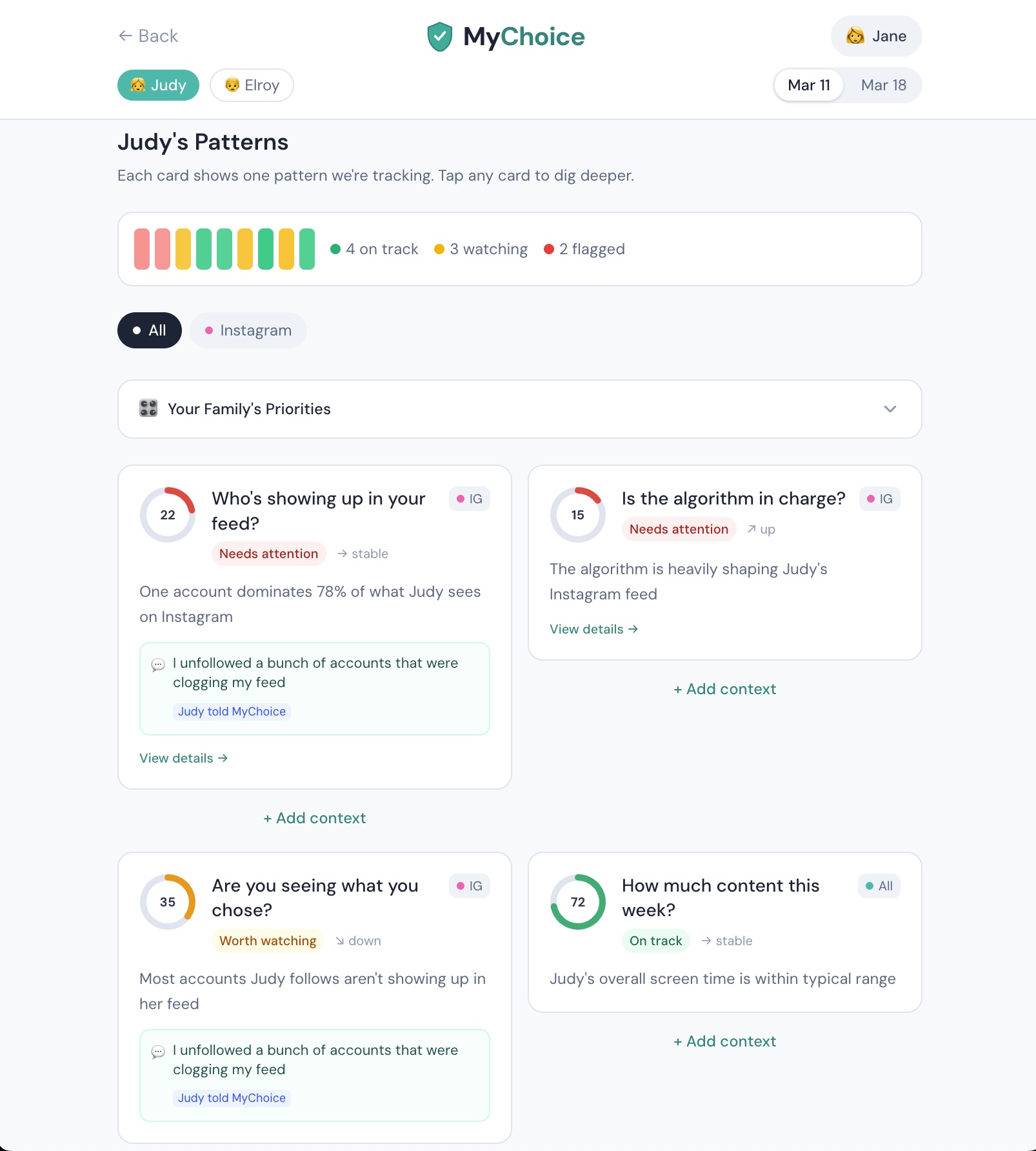The width and height of the screenshot is (1036, 1151).
Task: Click Needs attention tag on feed card
Action: 268,554
